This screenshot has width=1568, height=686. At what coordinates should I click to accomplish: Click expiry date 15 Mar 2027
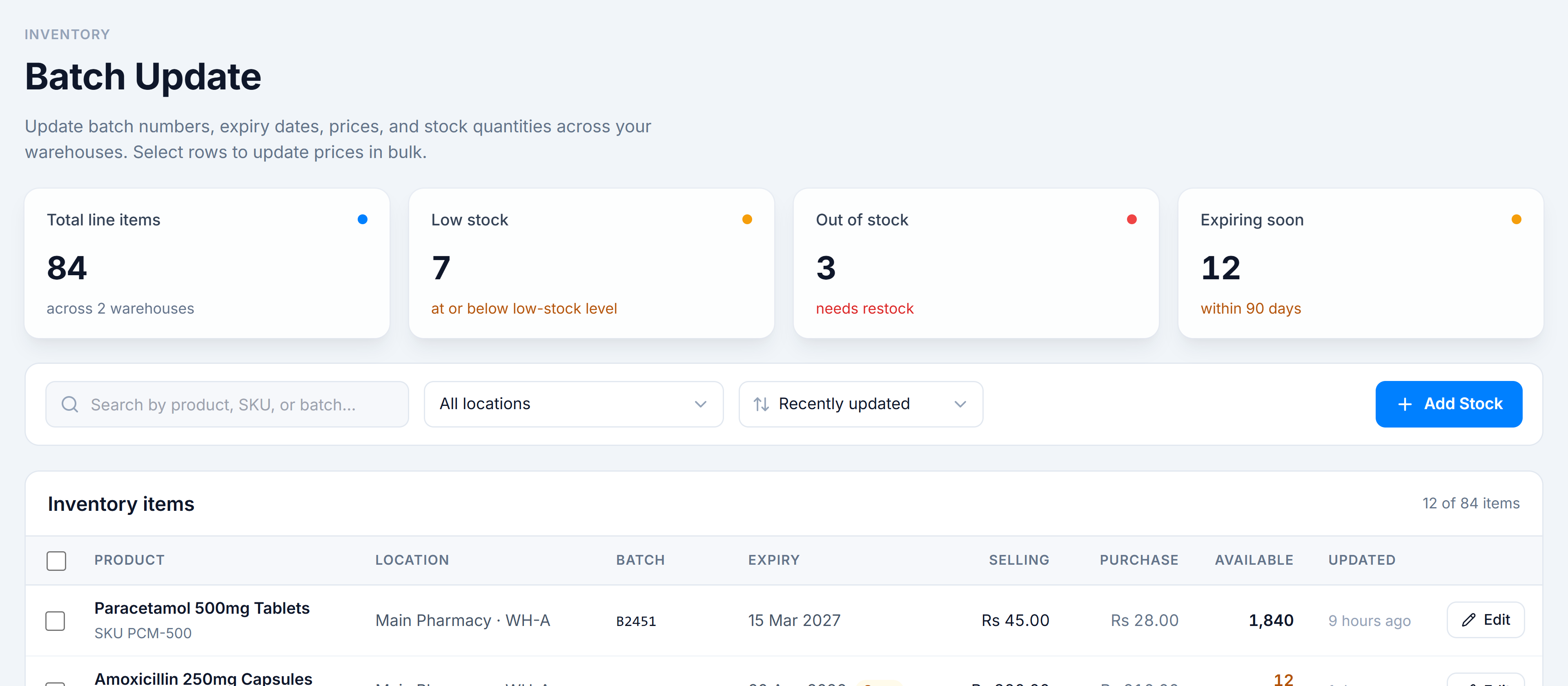pyautogui.click(x=794, y=620)
